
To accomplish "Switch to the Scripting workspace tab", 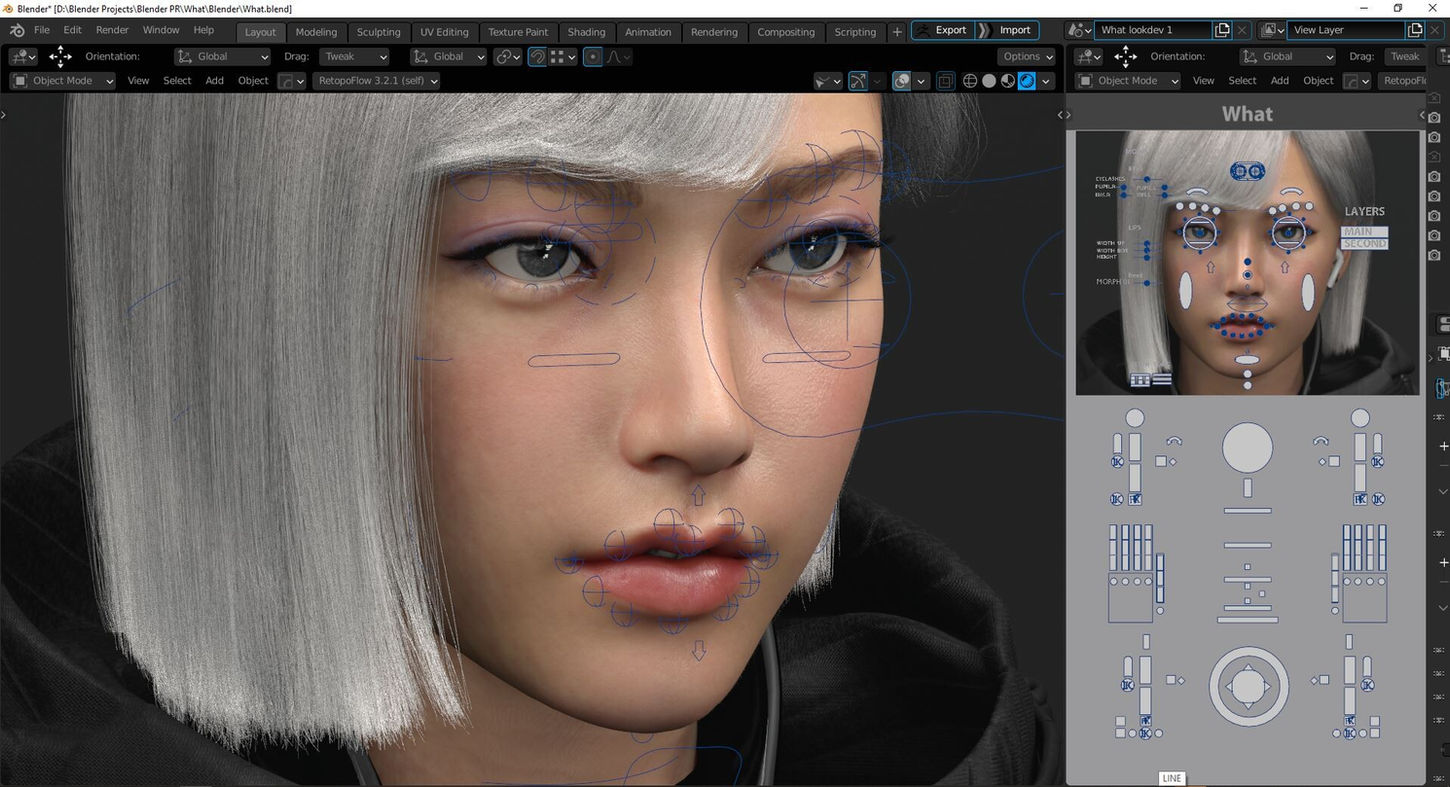I will [855, 32].
